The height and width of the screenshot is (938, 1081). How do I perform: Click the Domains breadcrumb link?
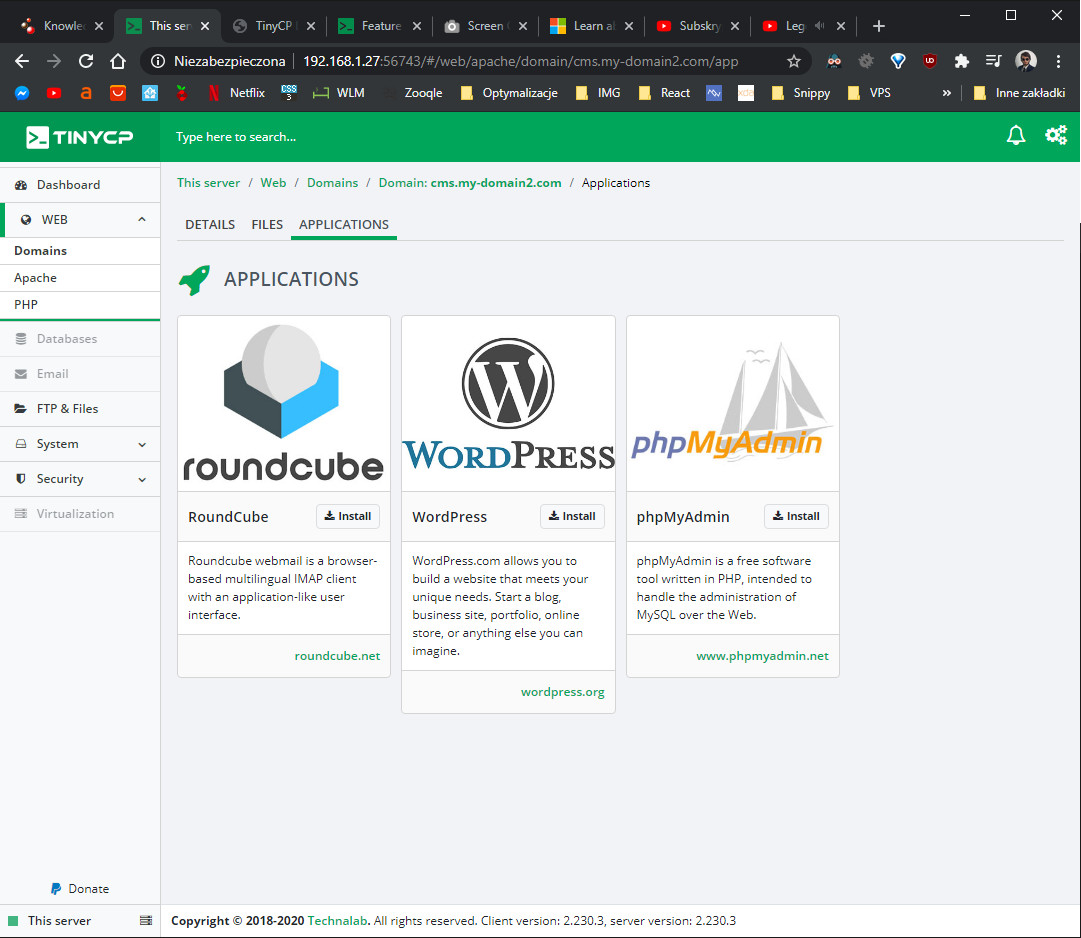pos(332,183)
